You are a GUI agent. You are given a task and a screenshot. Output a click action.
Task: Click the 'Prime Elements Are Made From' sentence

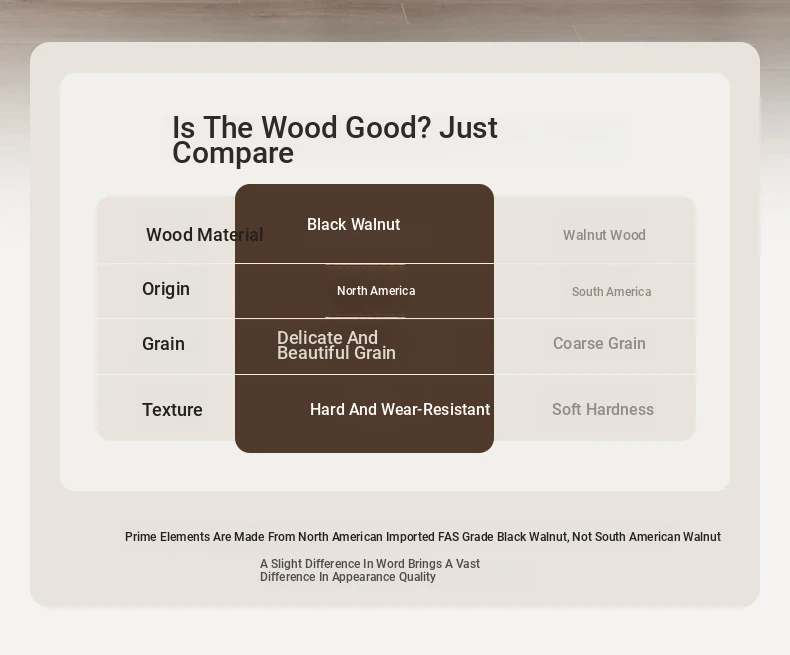point(423,537)
